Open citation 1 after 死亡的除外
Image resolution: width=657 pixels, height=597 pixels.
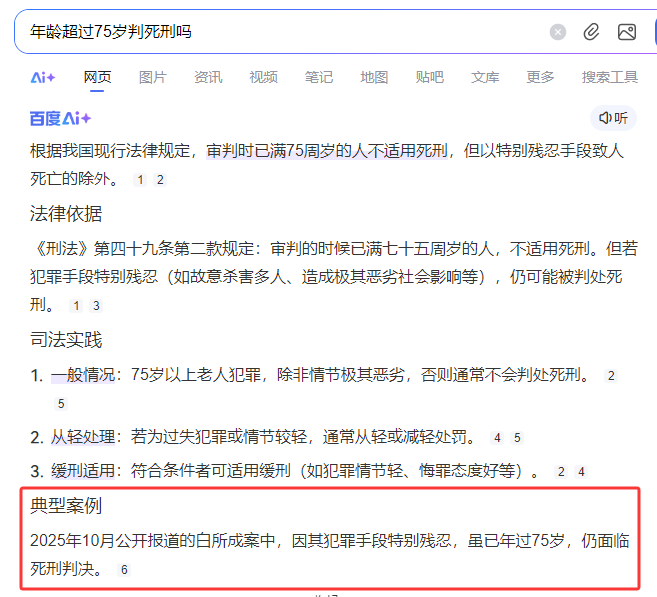(x=140, y=180)
